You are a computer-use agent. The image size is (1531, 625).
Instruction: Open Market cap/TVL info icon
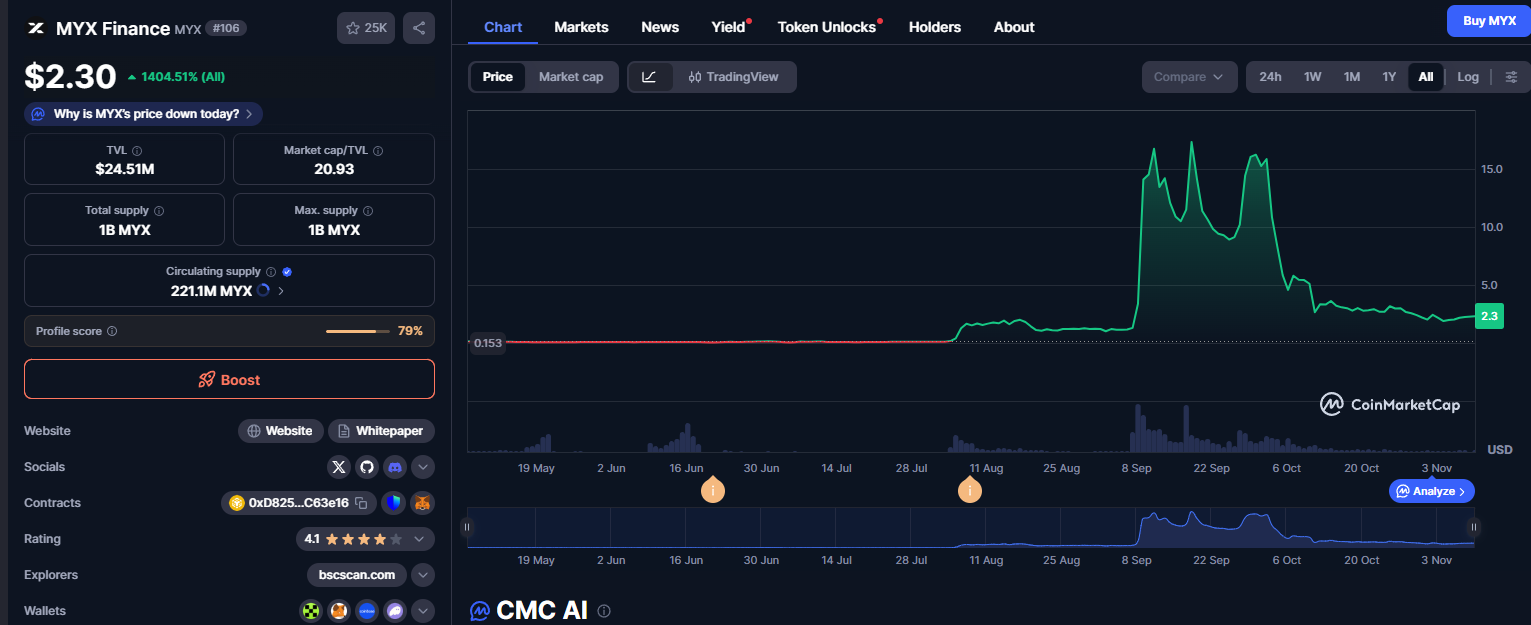(x=378, y=151)
